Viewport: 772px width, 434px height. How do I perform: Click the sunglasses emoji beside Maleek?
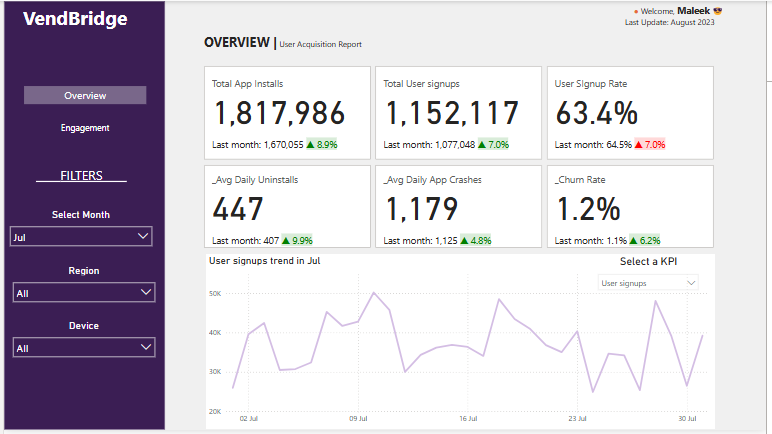click(x=717, y=11)
